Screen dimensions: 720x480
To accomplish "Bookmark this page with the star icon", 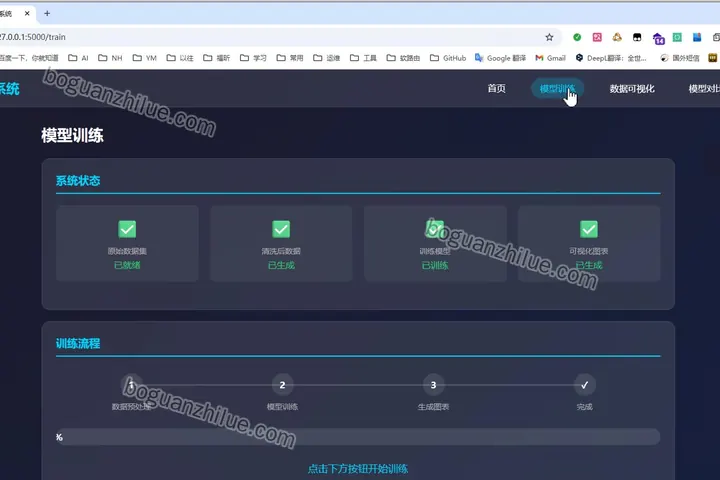I will pos(549,37).
